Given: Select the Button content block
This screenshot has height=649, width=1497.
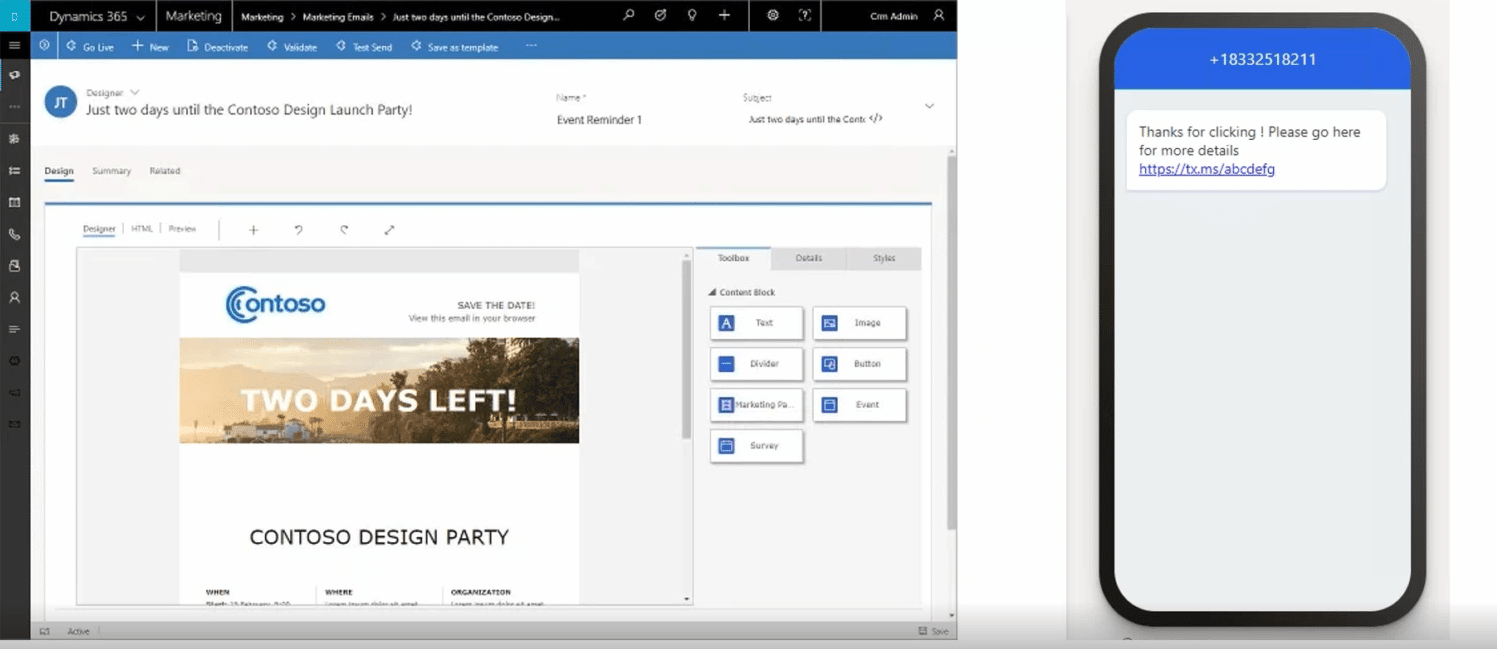Looking at the screenshot, I should click(859, 364).
